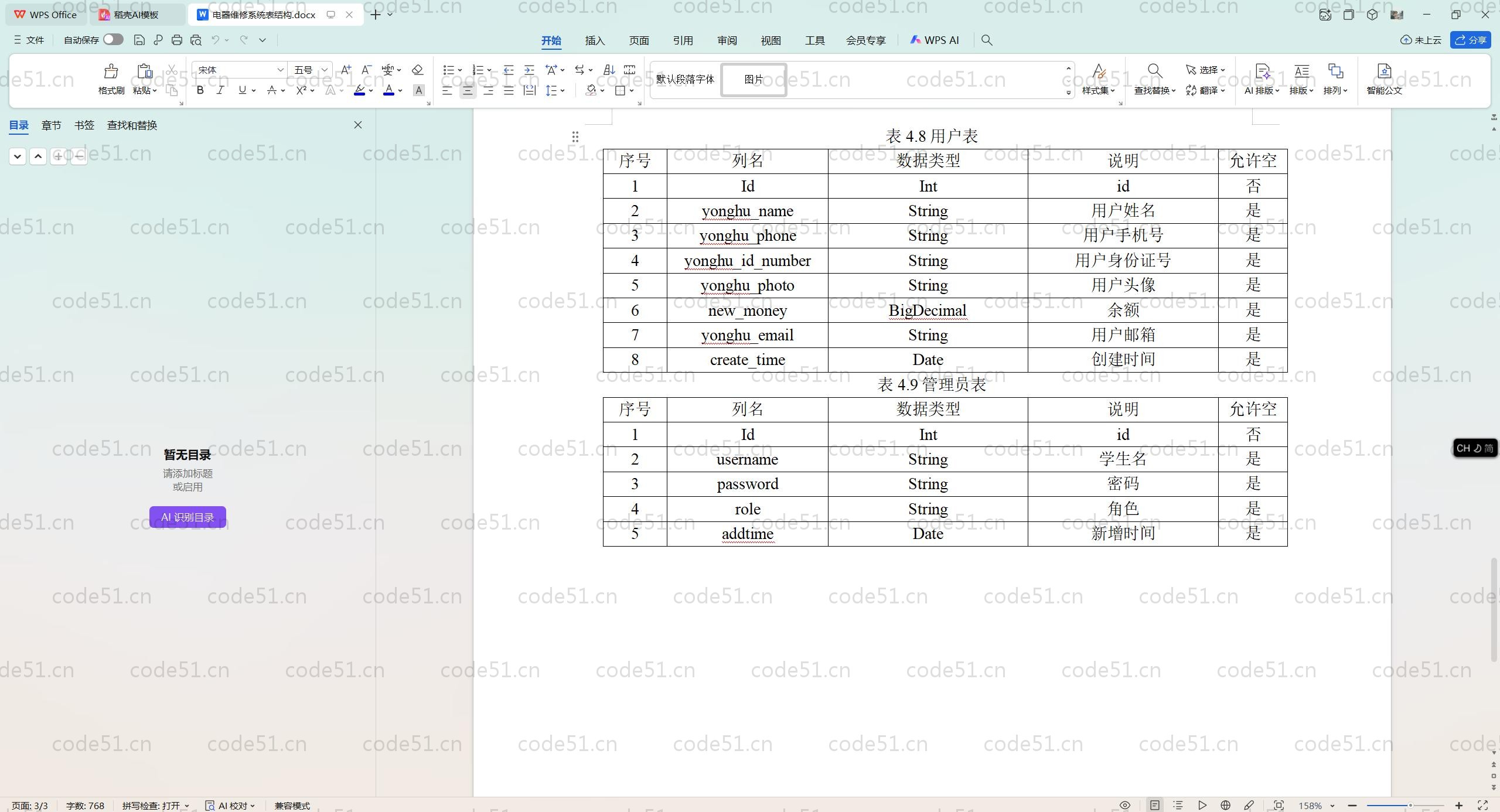Image resolution: width=1500 pixels, height=812 pixels.
Task: Click the AI排版 icon
Action: [1260, 79]
